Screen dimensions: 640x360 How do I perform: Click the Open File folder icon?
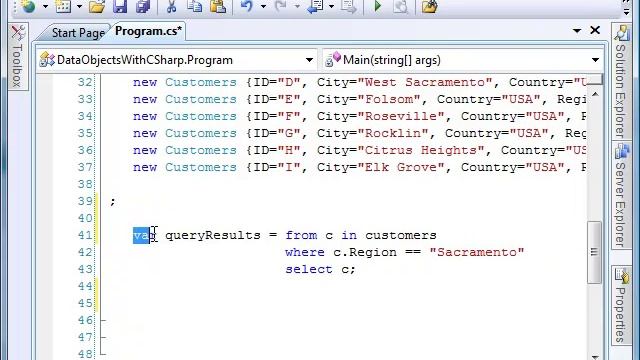97,6
